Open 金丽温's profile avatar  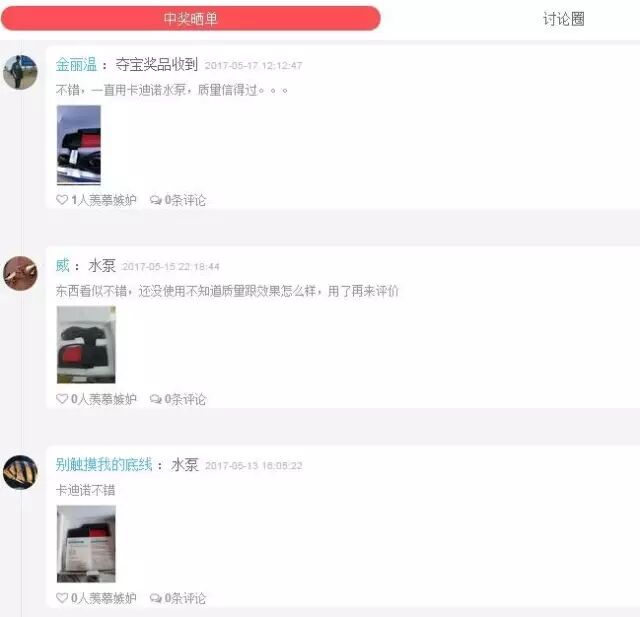pos(20,72)
